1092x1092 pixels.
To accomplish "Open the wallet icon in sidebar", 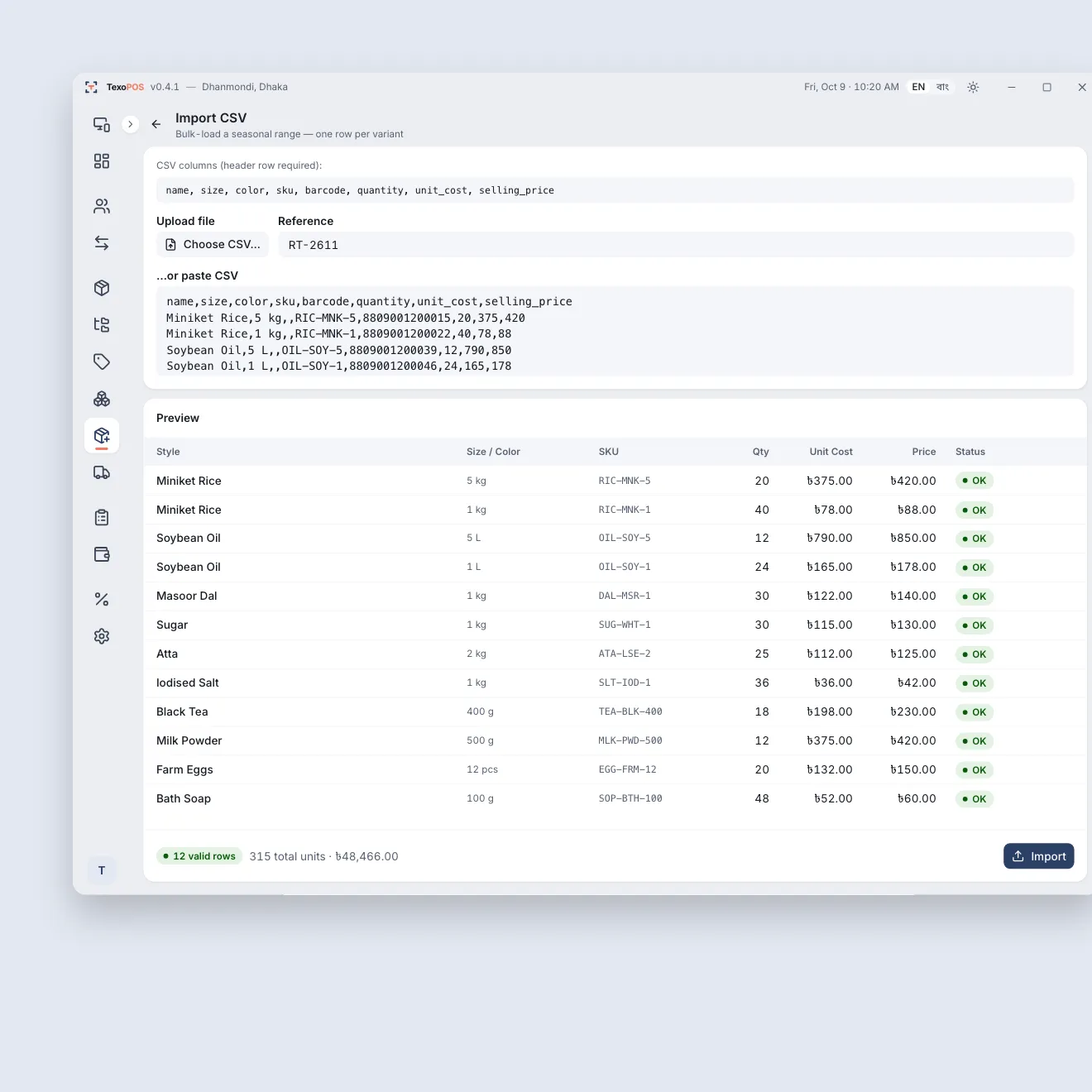I will (x=102, y=554).
